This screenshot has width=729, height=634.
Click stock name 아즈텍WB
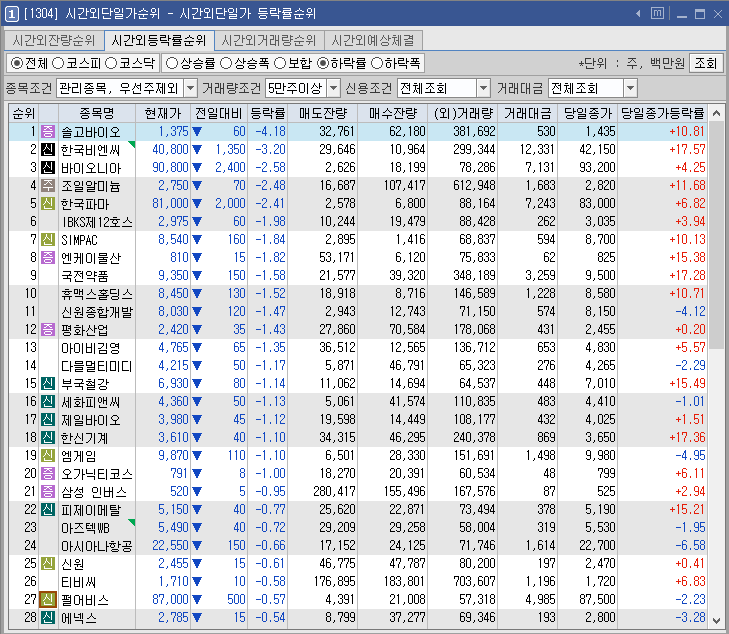pyautogui.click(x=86, y=528)
